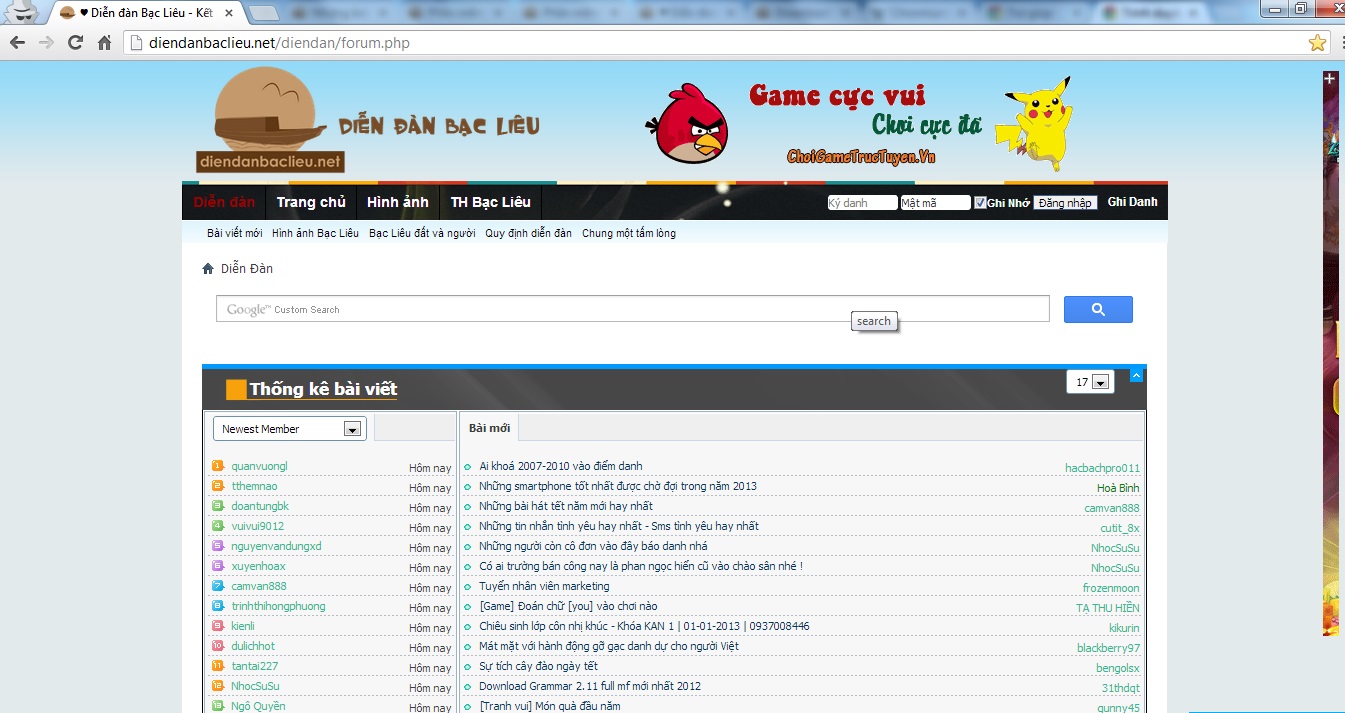Viewport: 1345px width, 713px height.
Task: Click rank 7 badge beside camvan888
Action: (x=218, y=586)
